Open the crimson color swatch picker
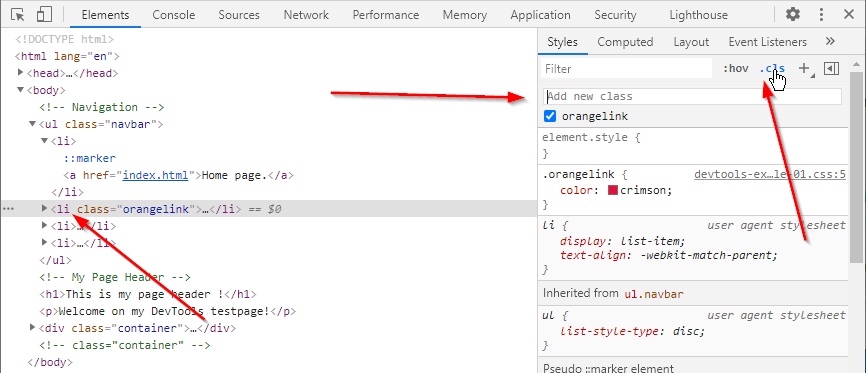The width and height of the screenshot is (866, 373). [612, 191]
